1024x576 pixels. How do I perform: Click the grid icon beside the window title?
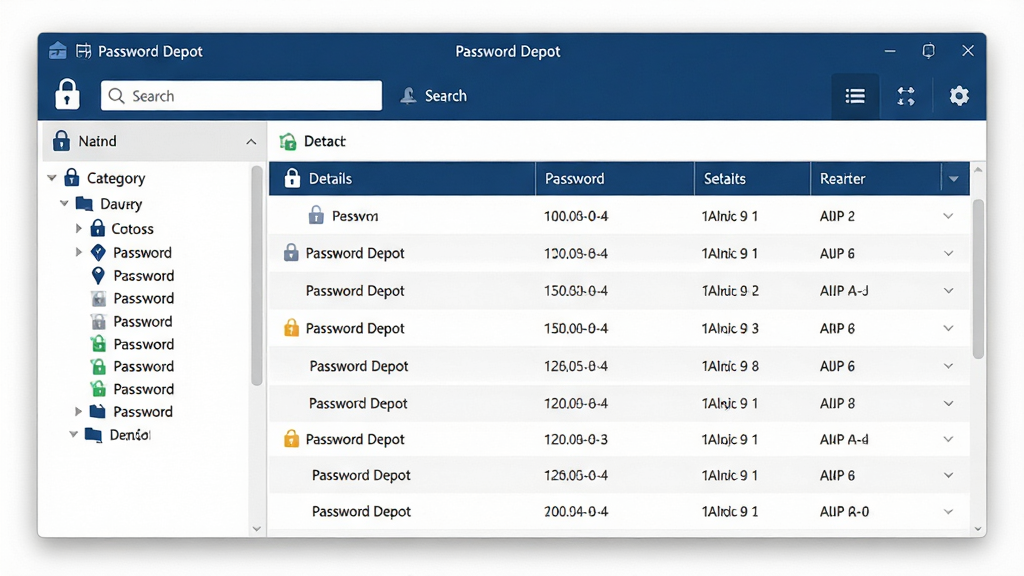click(x=84, y=51)
